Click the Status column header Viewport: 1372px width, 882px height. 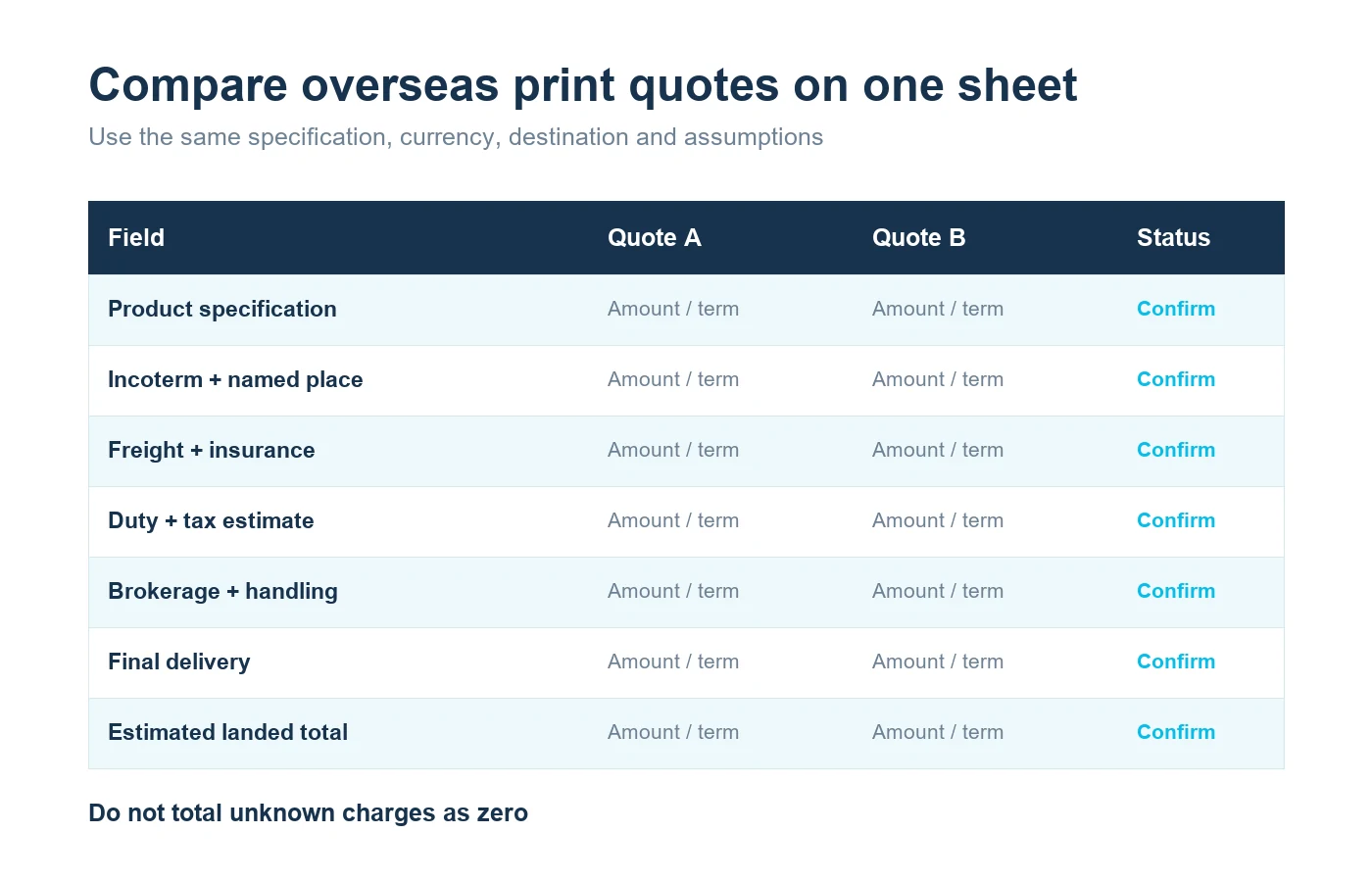(1173, 237)
